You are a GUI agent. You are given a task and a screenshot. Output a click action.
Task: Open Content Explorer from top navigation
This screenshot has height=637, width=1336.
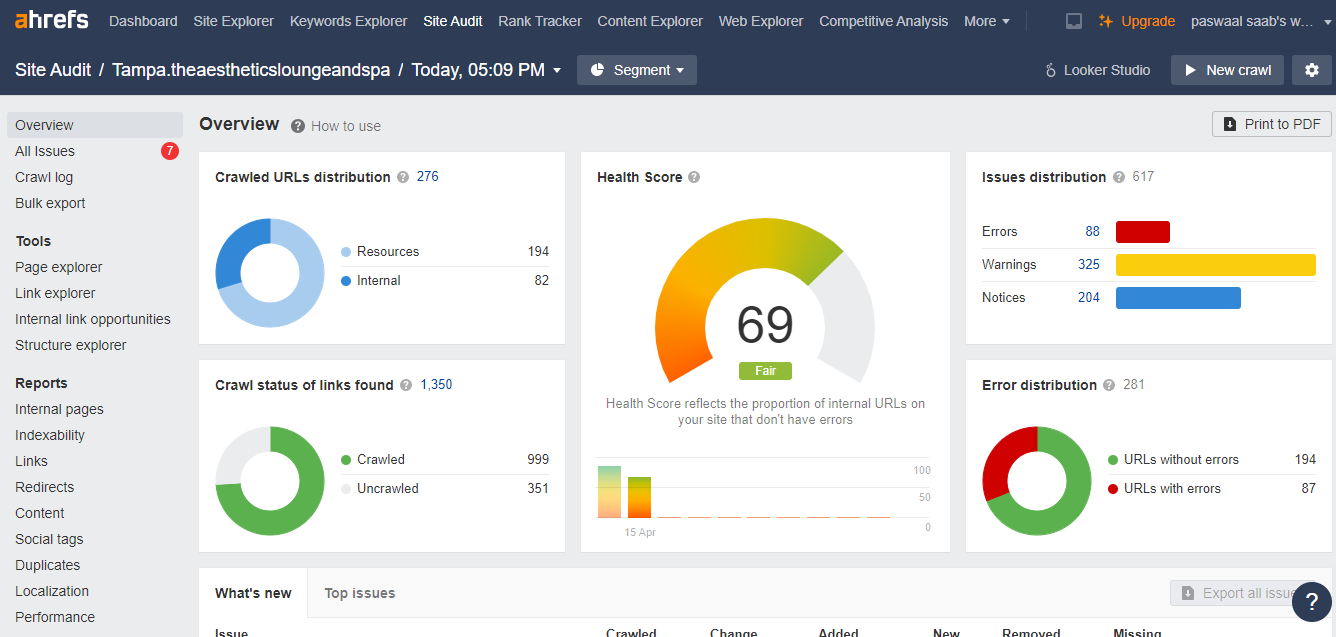pyautogui.click(x=650, y=21)
